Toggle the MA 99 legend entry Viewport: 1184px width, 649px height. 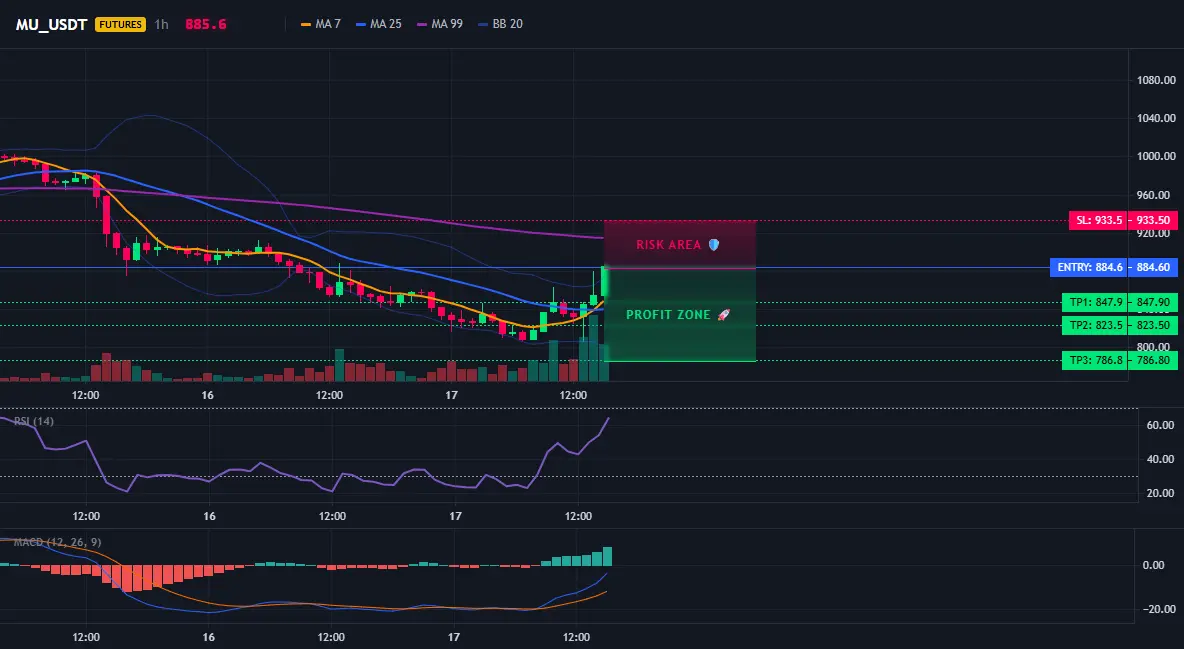440,24
